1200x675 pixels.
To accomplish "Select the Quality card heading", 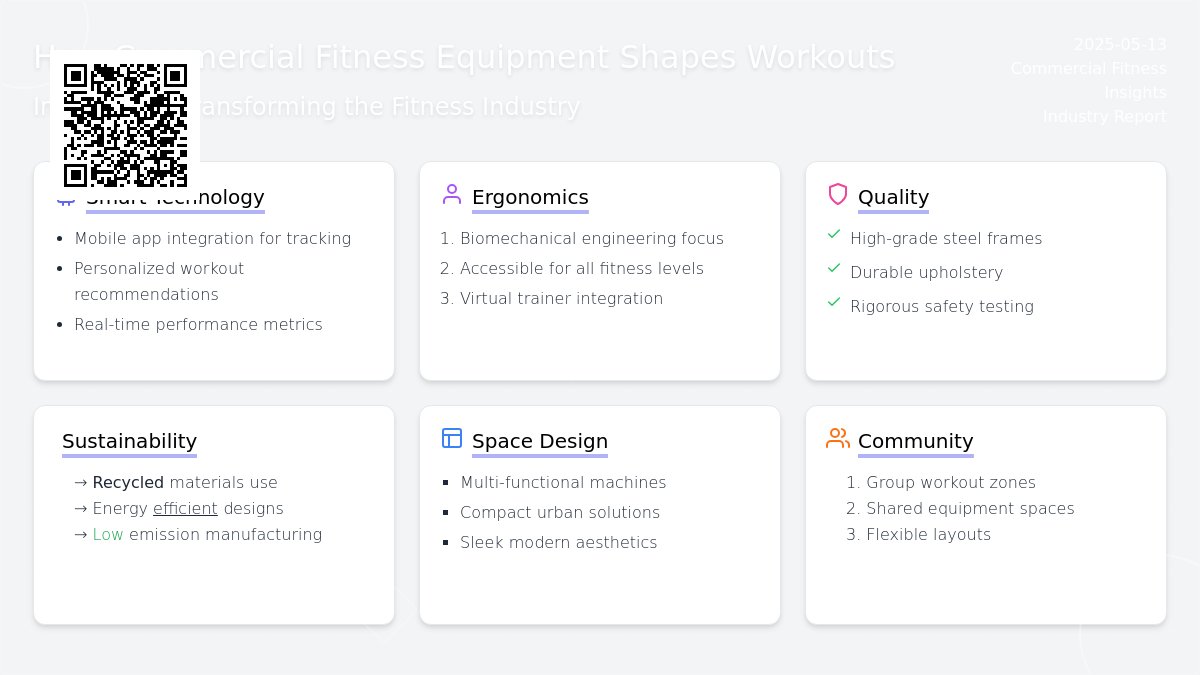I will 893,197.
